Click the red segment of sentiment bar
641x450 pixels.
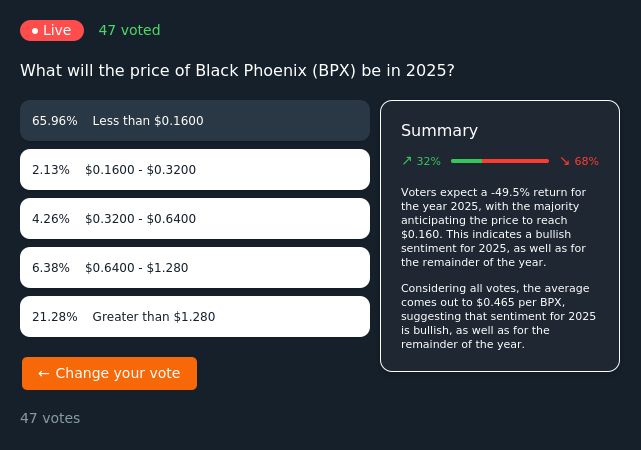click(x=515, y=161)
